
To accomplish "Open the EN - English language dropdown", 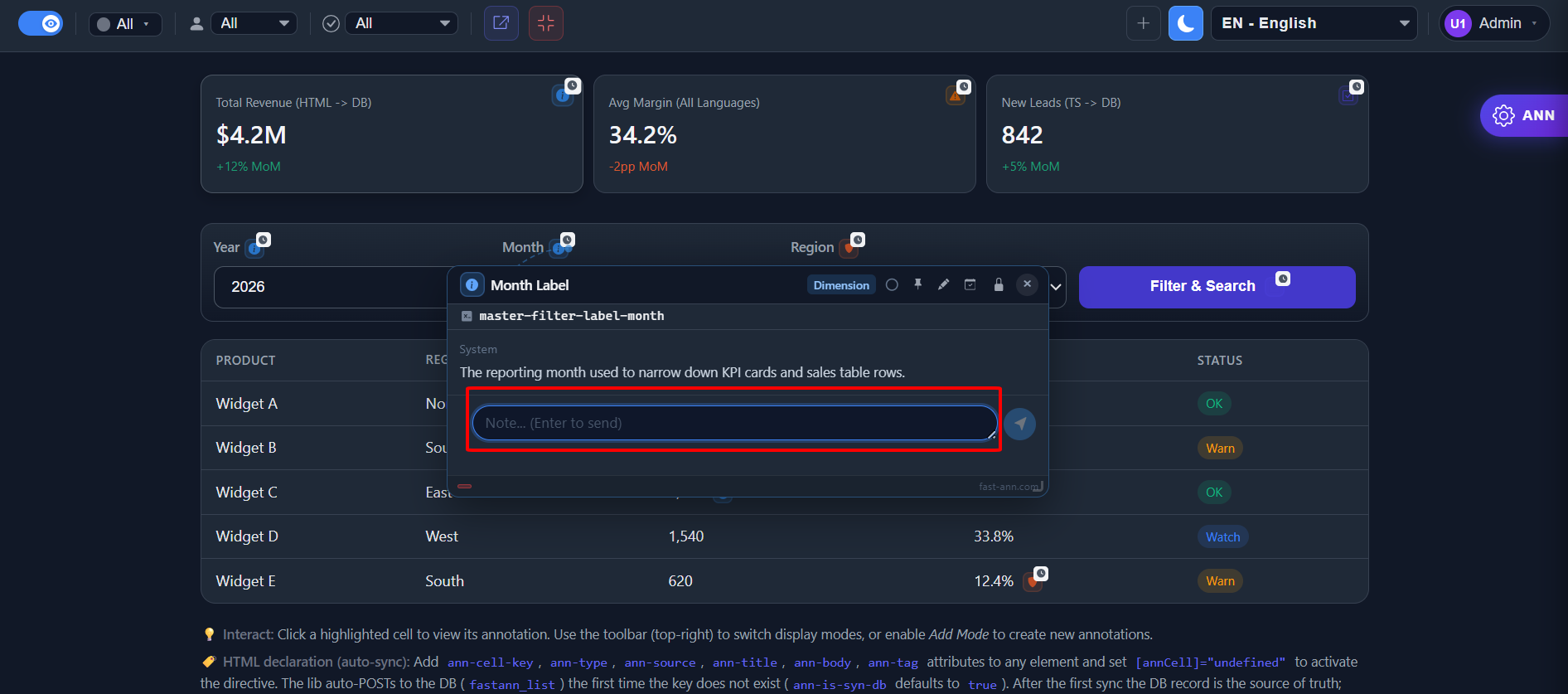I will click(x=1314, y=23).
